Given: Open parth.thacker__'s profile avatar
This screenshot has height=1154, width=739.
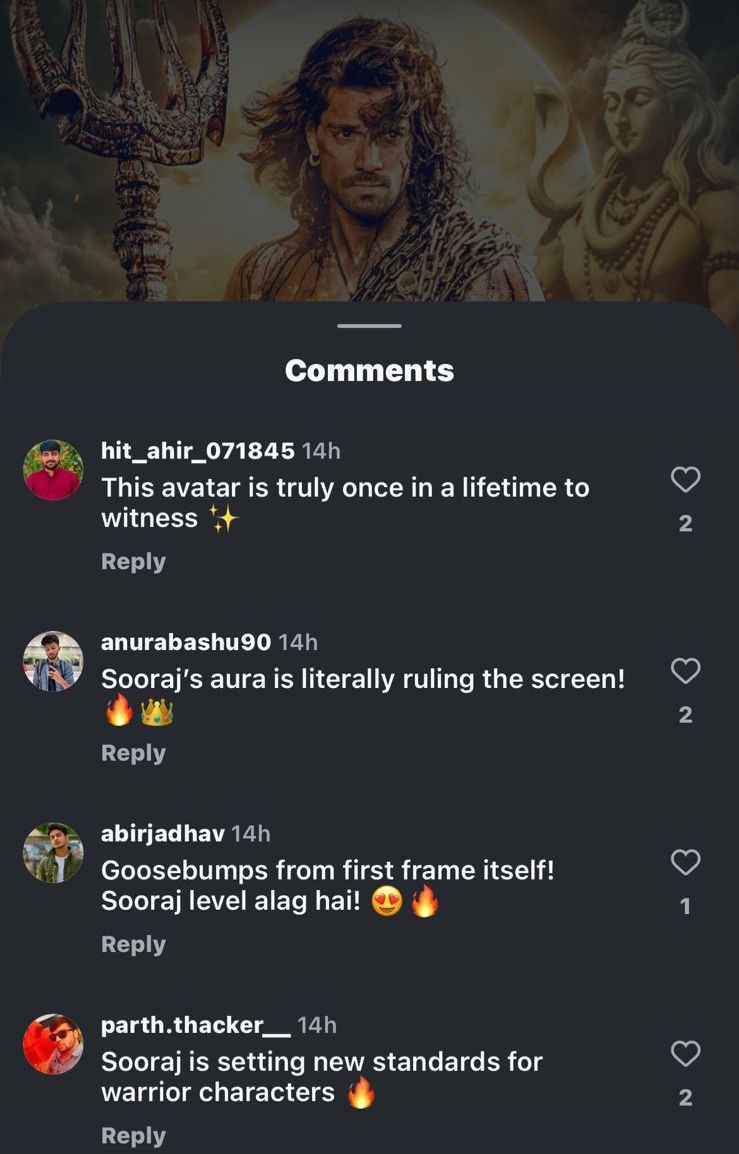Looking at the screenshot, I should point(53,1044).
